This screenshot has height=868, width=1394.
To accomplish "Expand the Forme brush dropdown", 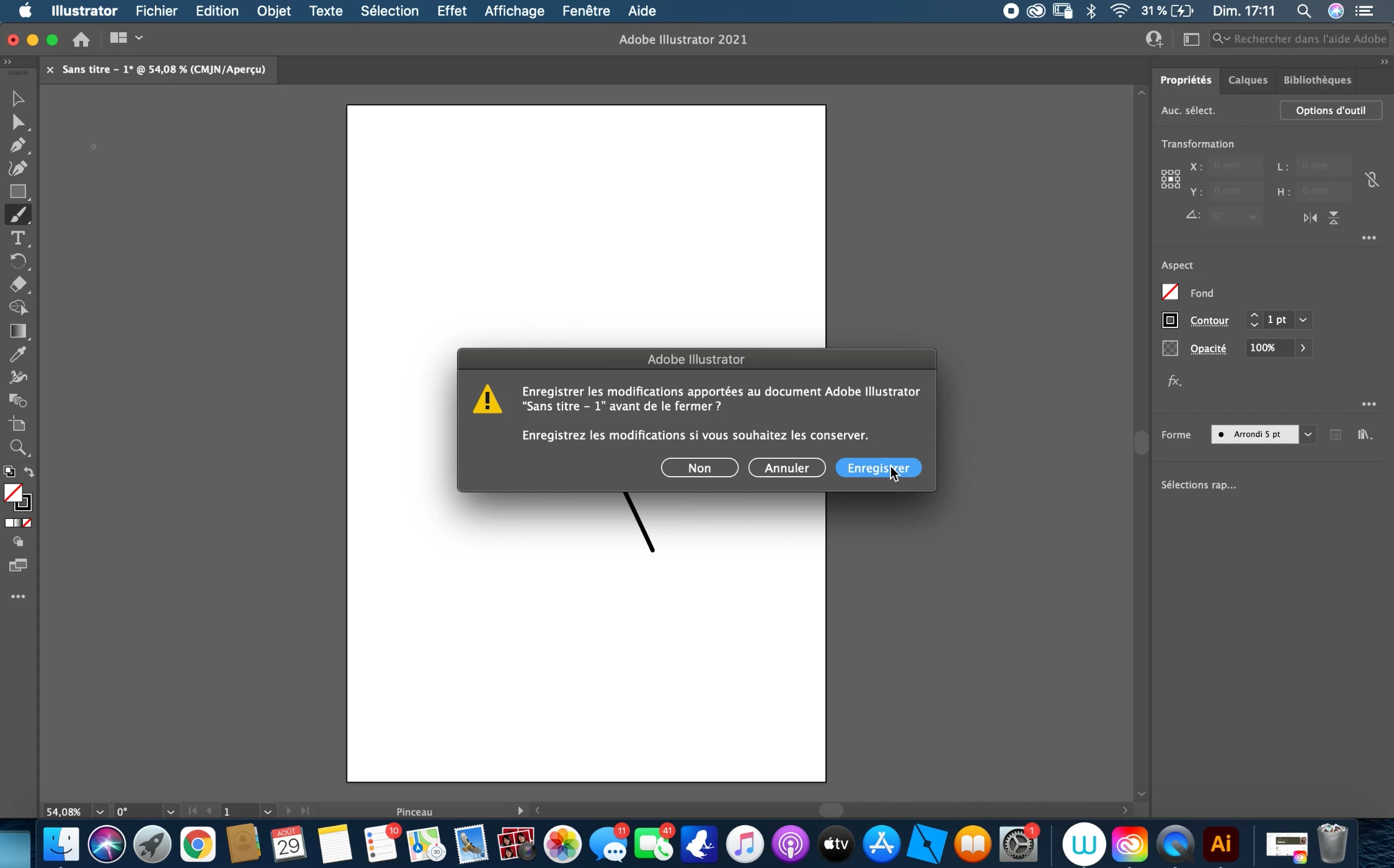I will 1308,435.
